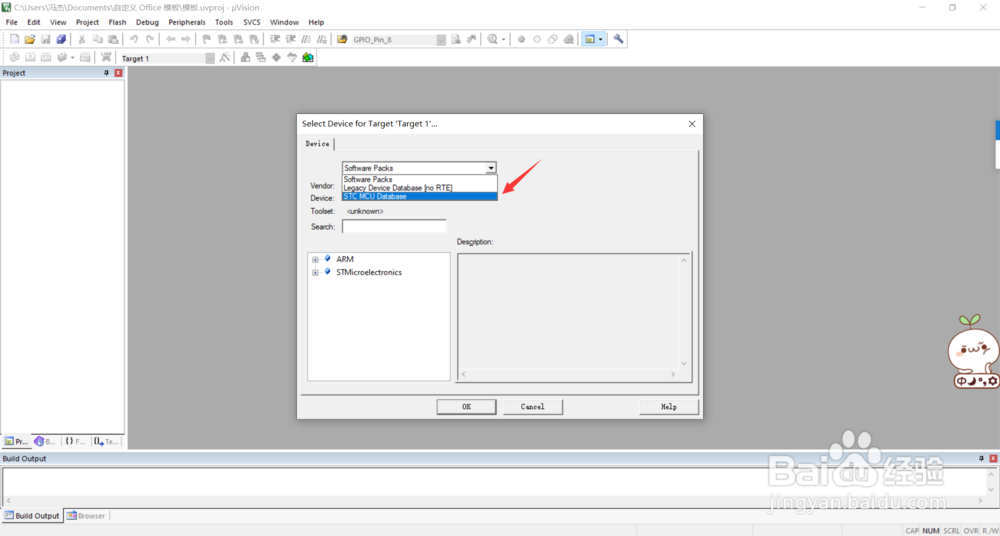Click OK in Select Device dialog
The image size is (1000, 536).
point(466,406)
